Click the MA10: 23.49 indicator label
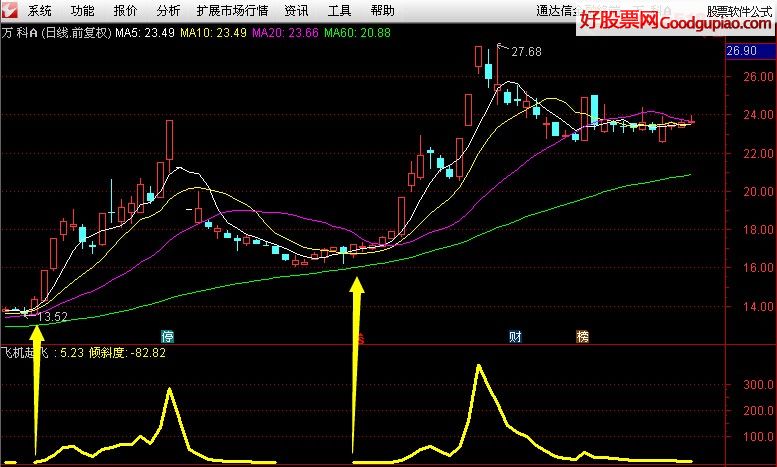 (213, 33)
